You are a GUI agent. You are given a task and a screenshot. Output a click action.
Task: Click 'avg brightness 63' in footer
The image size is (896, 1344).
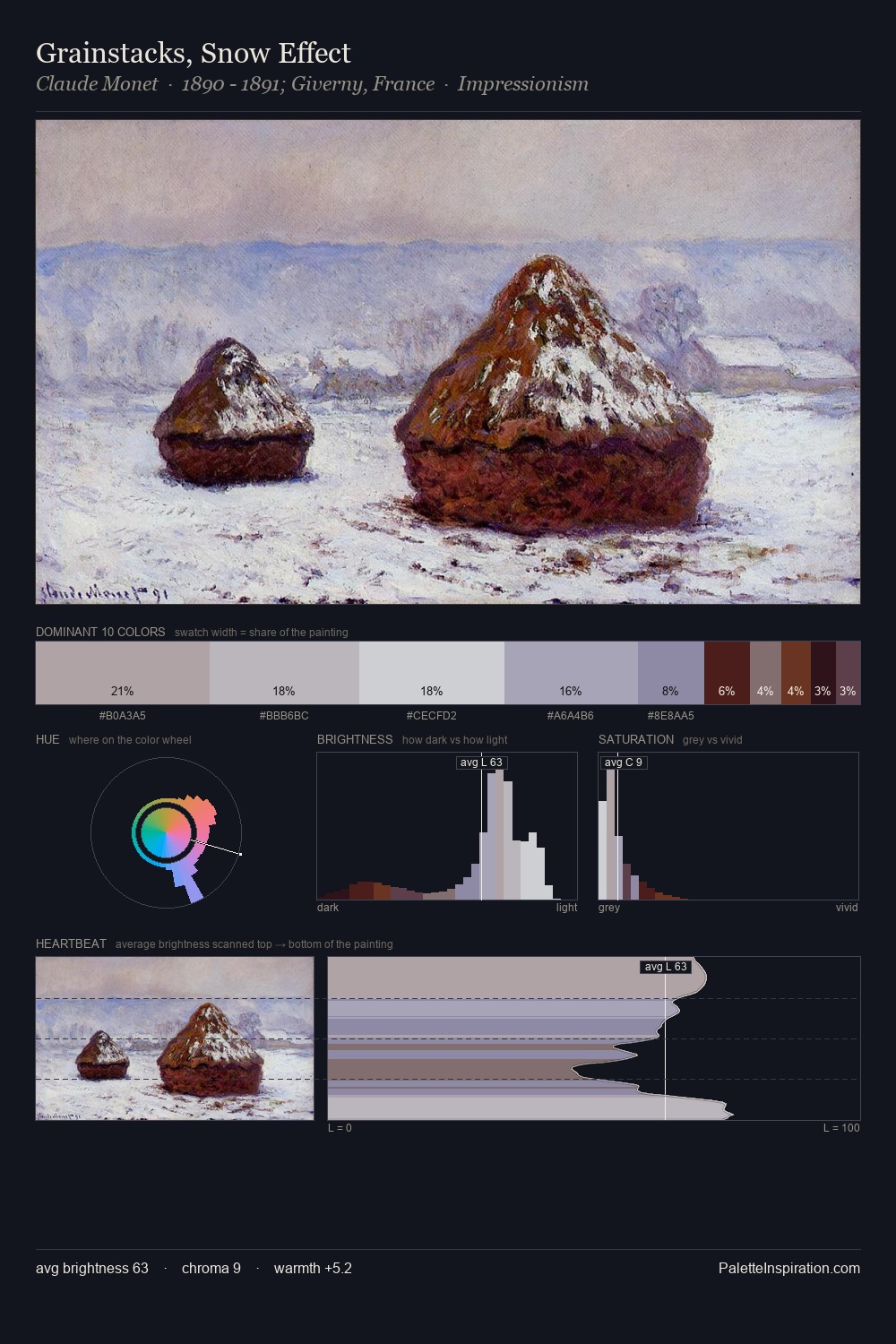[92, 1268]
